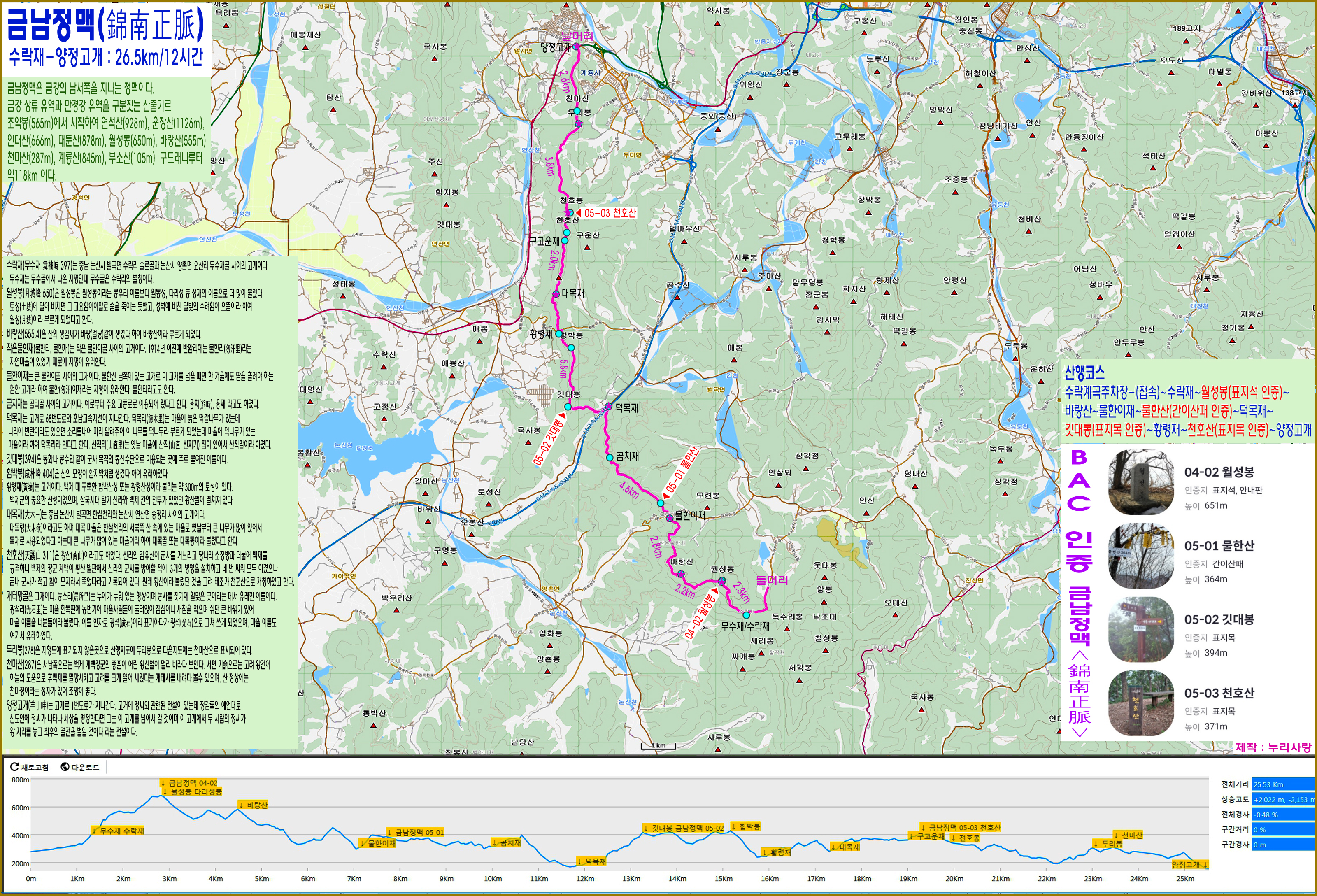This screenshot has height=896, width=1317.
Task: Select the 황령재 marker on elevation chart
Action: pyautogui.click(x=777, y=852)
